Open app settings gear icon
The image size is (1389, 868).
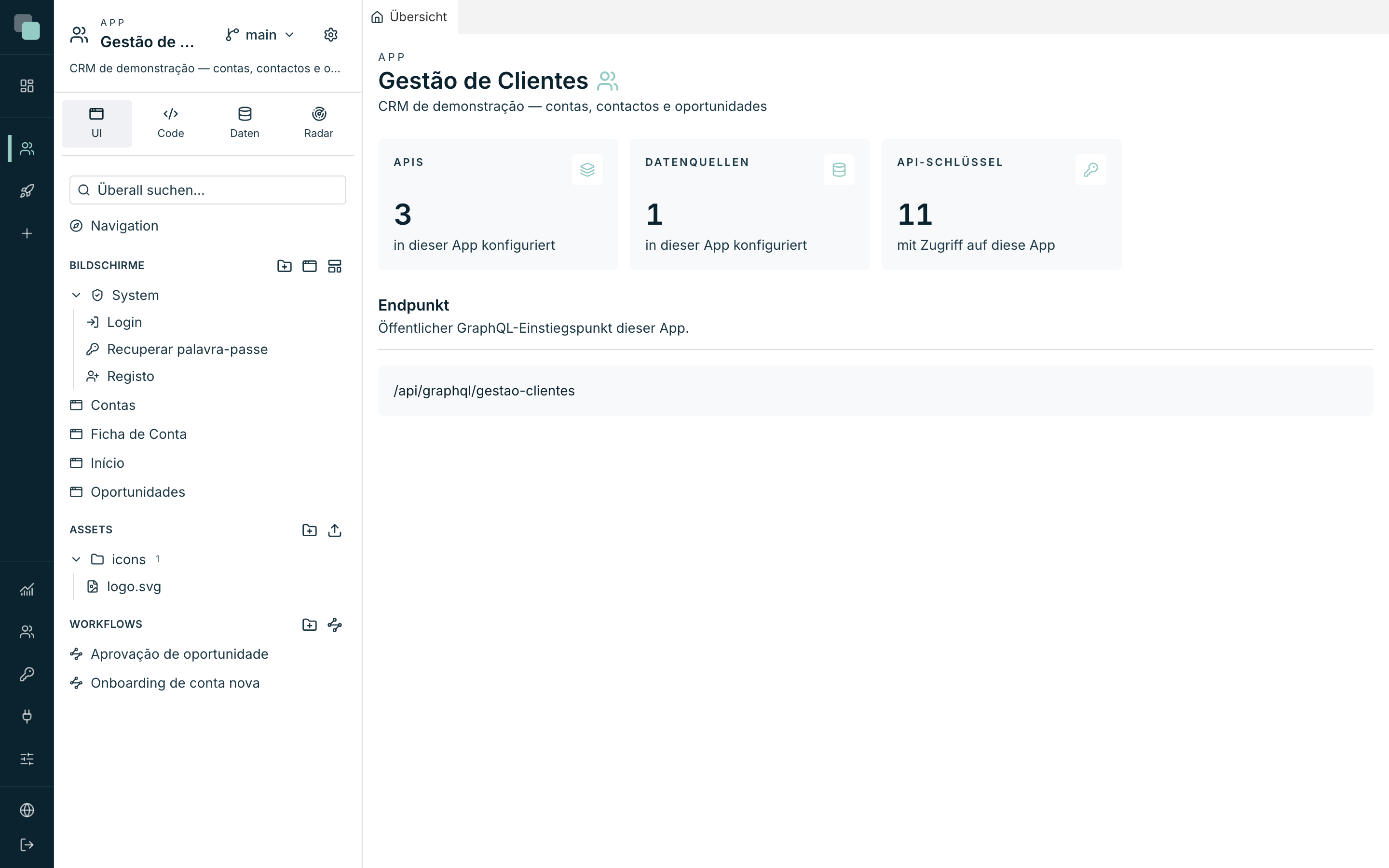click(x=330, y=35)
